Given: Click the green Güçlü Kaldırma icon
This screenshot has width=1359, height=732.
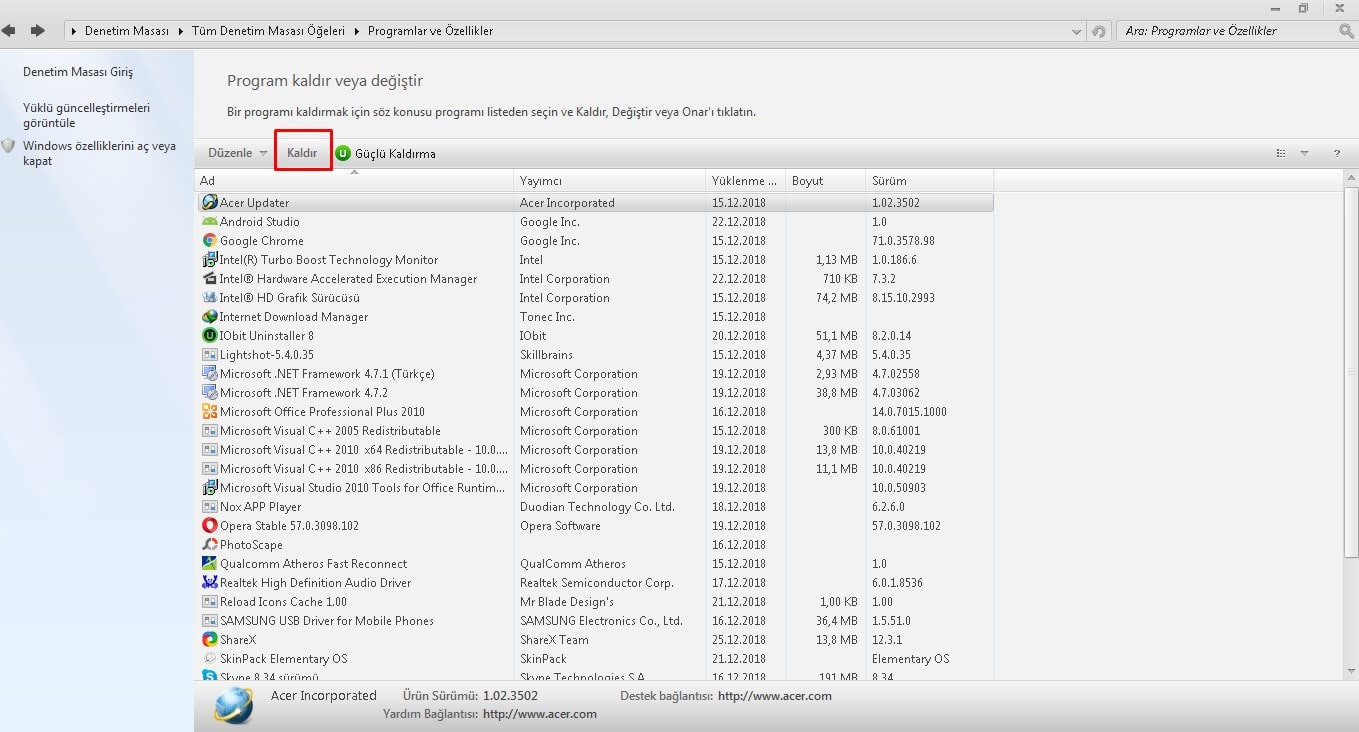Looking at the screenshot, I should (343, 153).
